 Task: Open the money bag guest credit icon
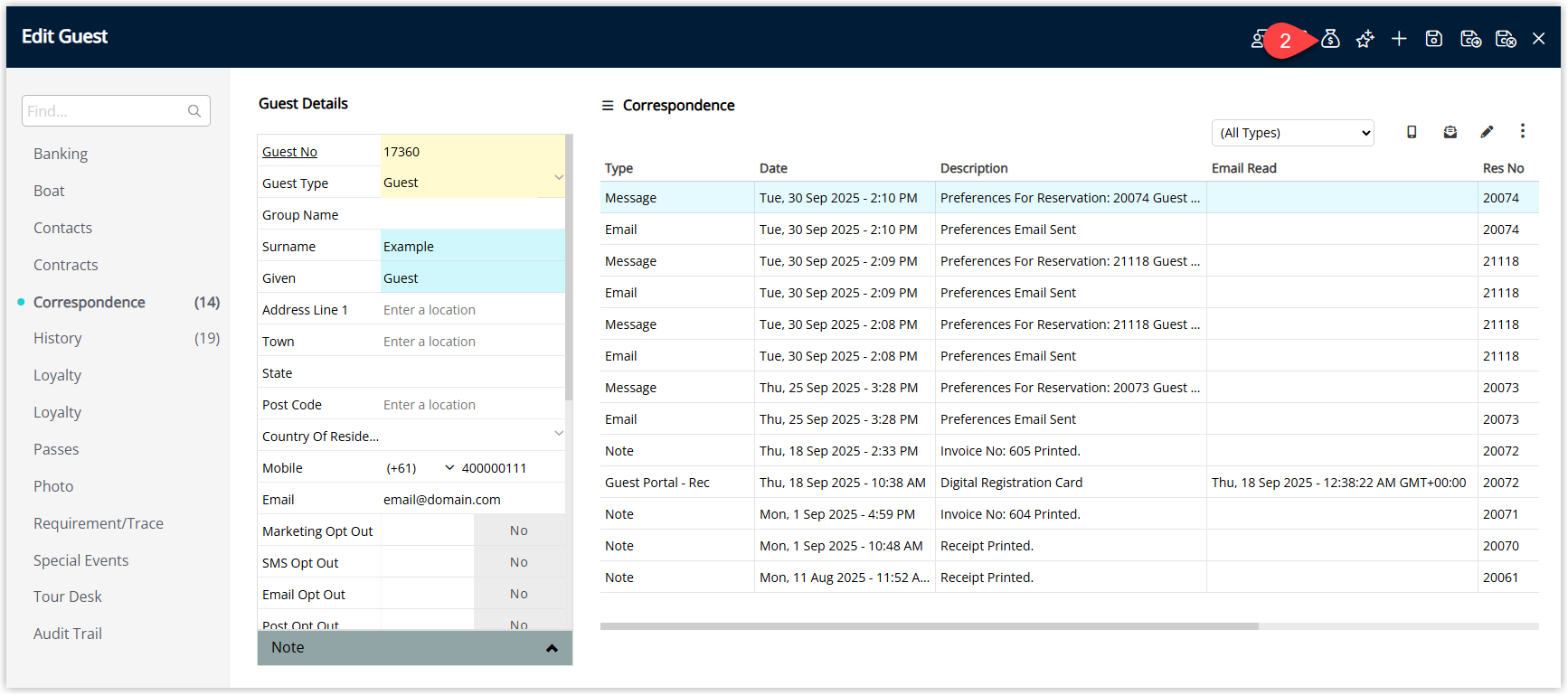point(1330,39)
